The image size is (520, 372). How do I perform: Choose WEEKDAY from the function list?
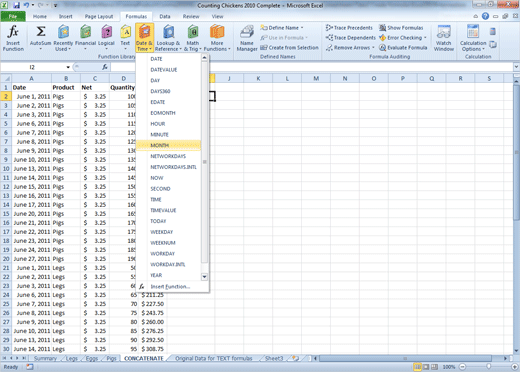[x=168, y=232]
